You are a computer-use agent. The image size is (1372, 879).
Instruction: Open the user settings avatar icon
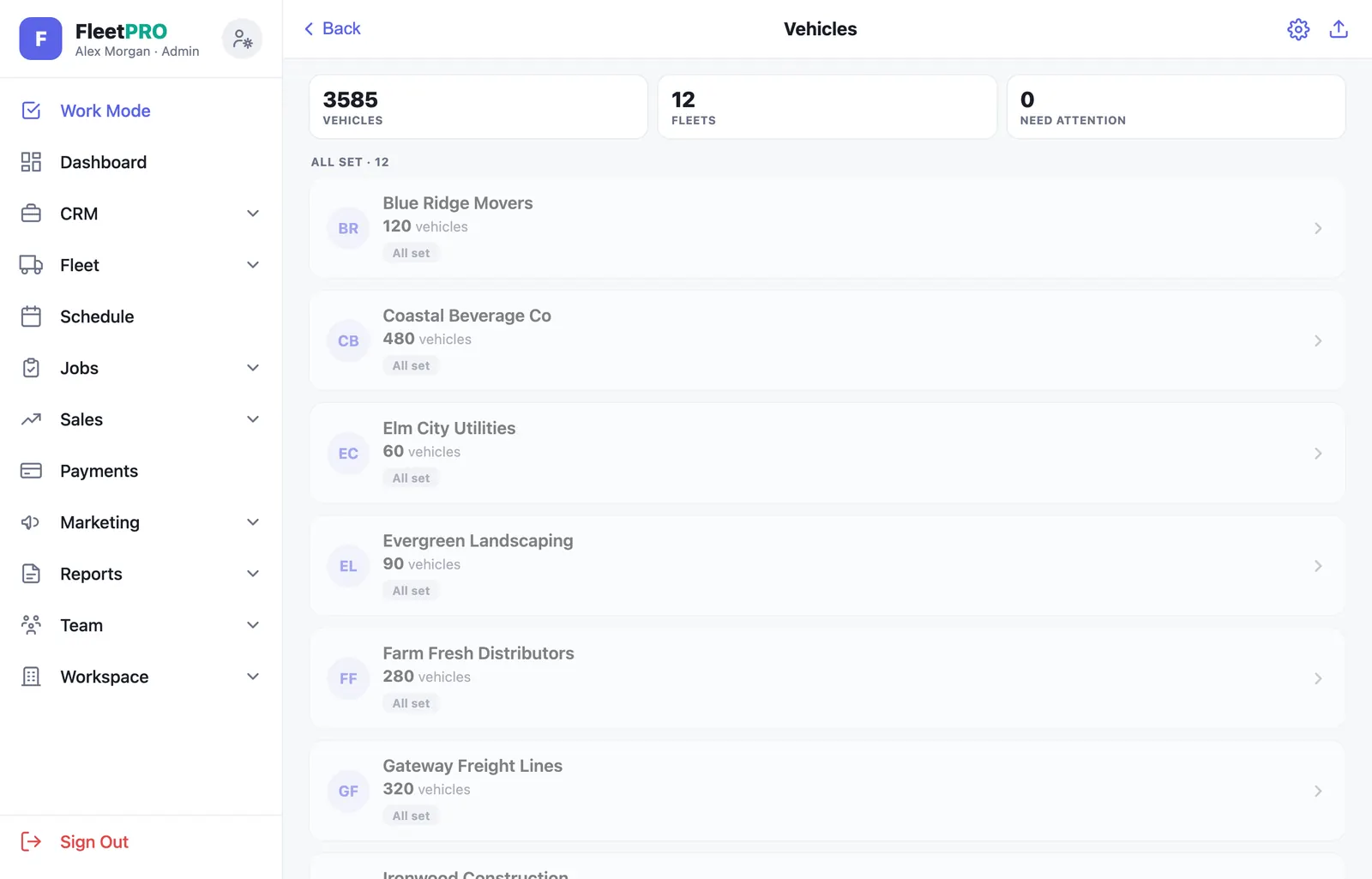click(243, 39)
